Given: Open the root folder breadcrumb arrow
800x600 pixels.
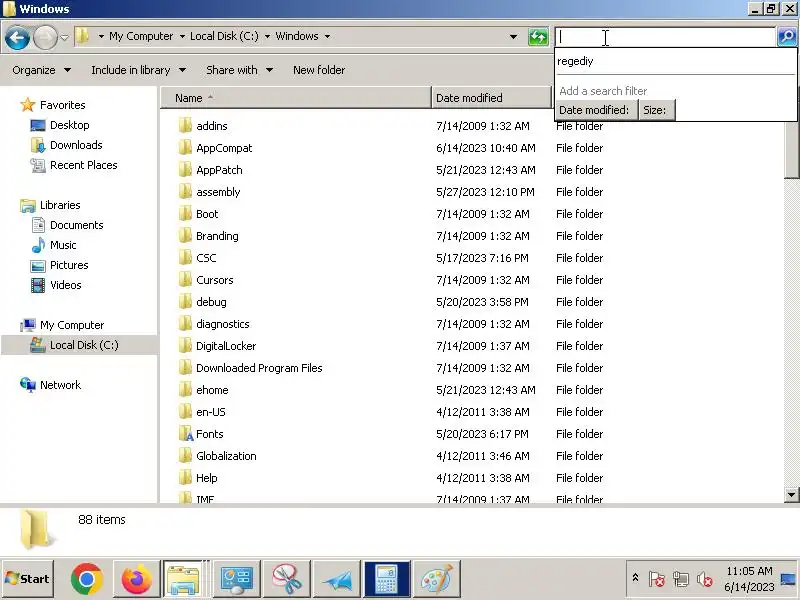Looking at the screenshot, I should [101, 36].
